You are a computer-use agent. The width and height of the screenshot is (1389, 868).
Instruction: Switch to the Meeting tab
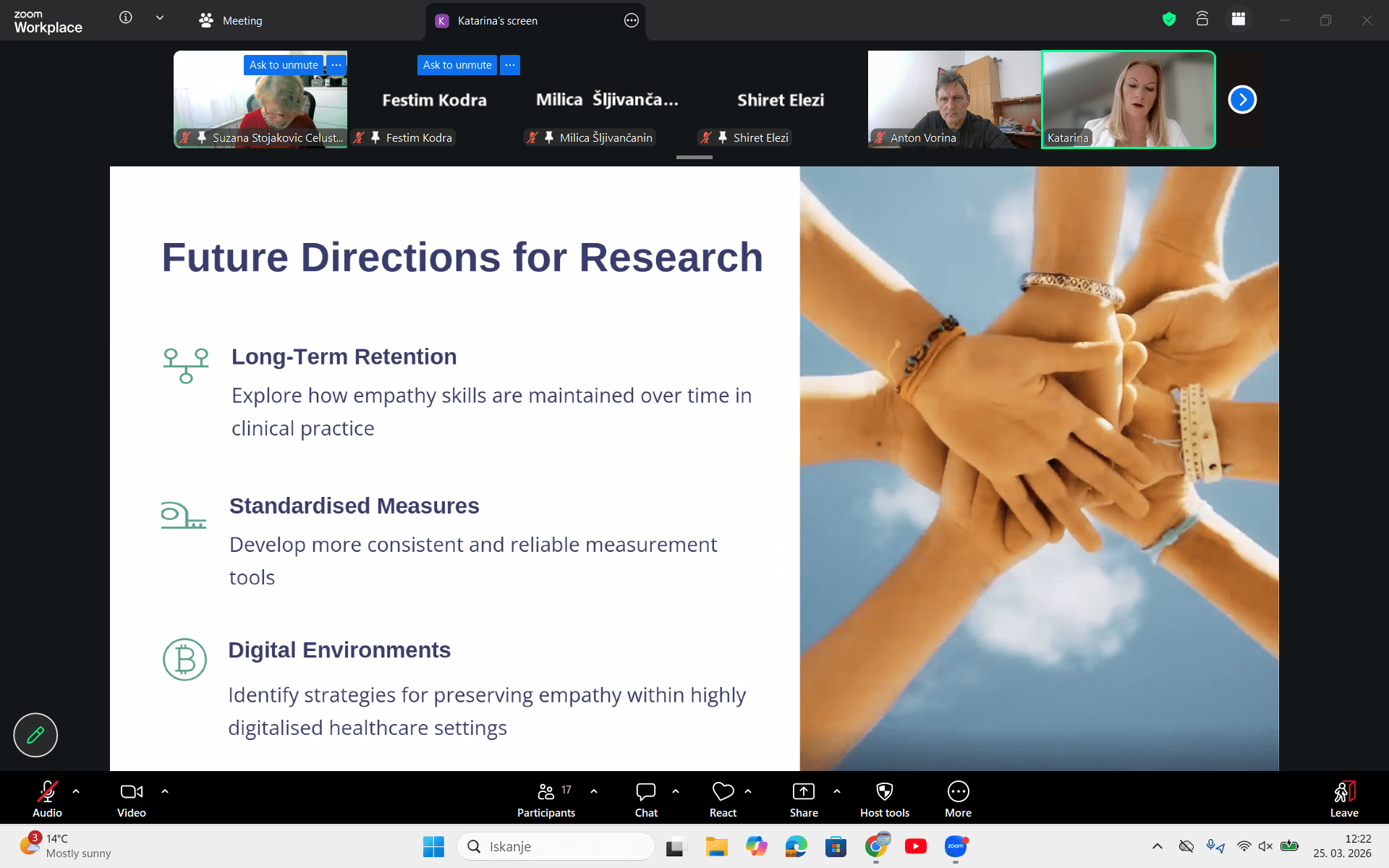click(x=231, y=21)
